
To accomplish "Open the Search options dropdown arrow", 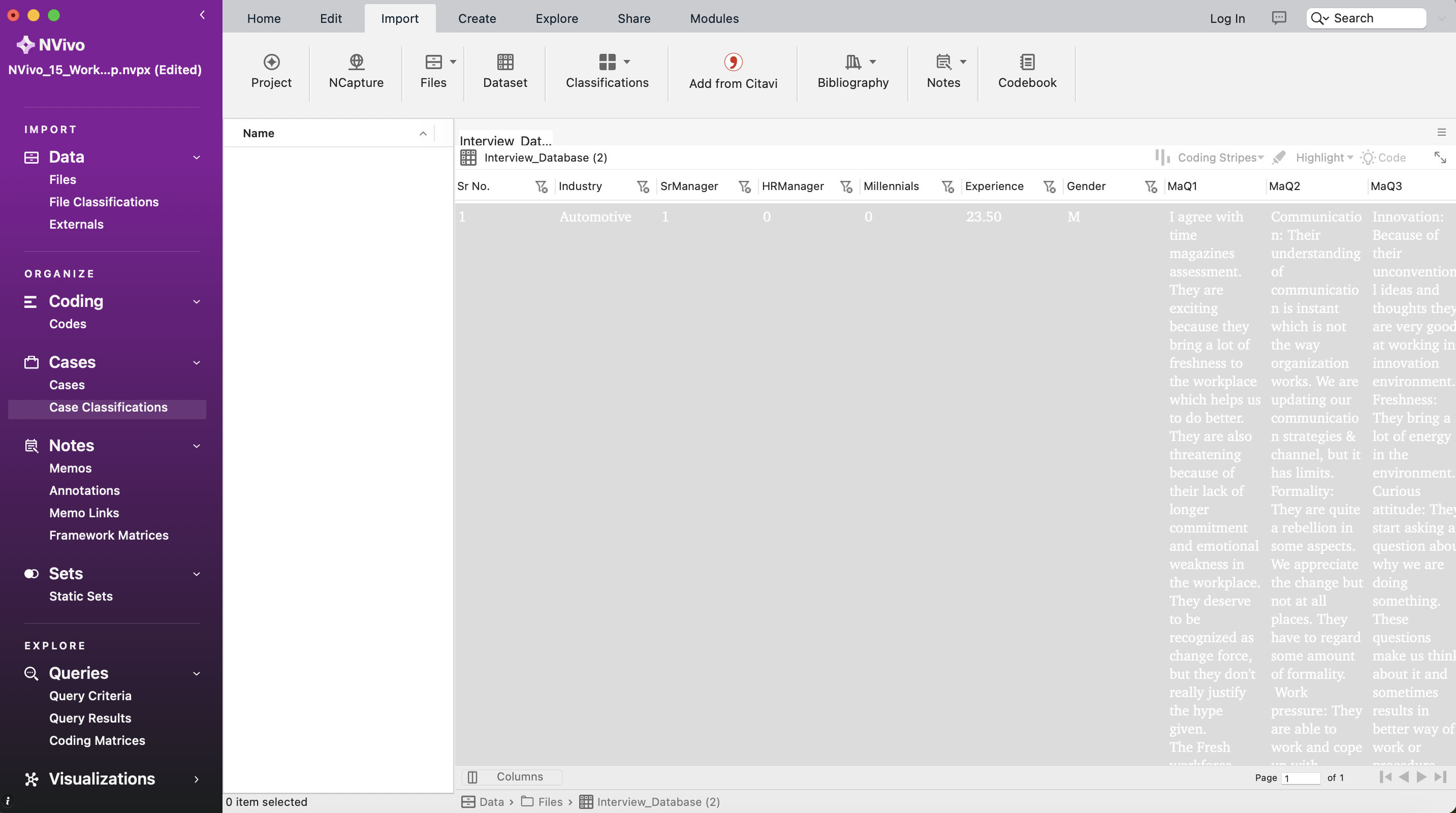I will [1325, 19].
